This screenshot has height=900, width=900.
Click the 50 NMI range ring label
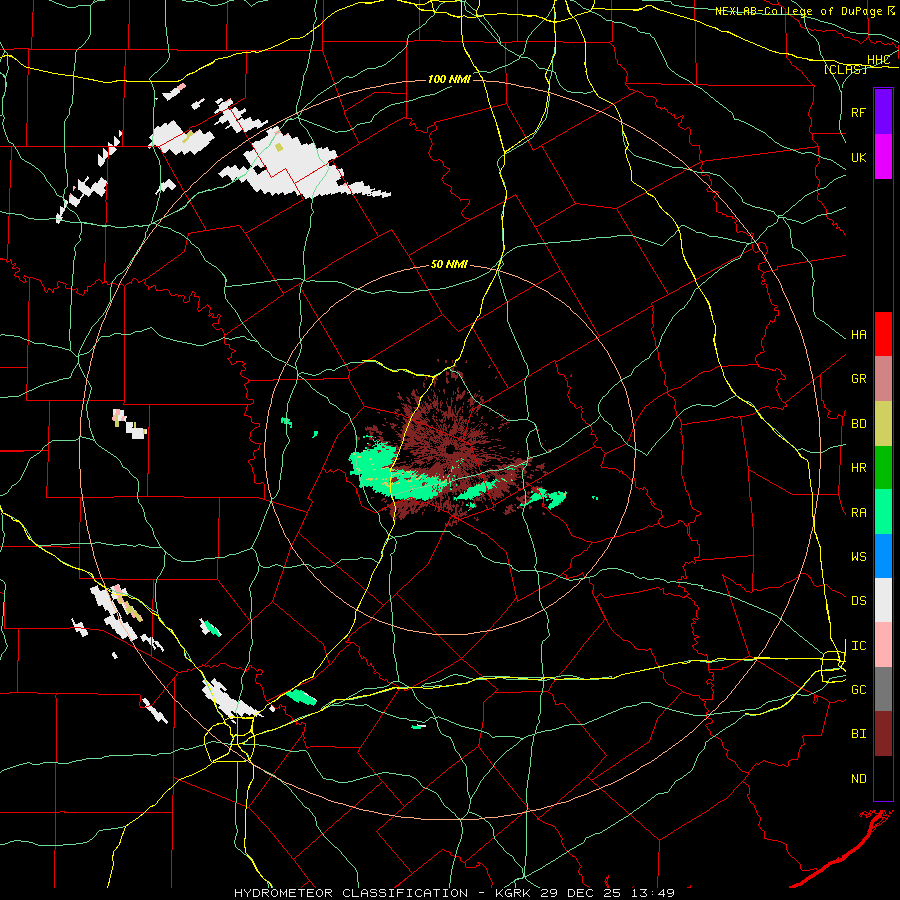point(449,265)
